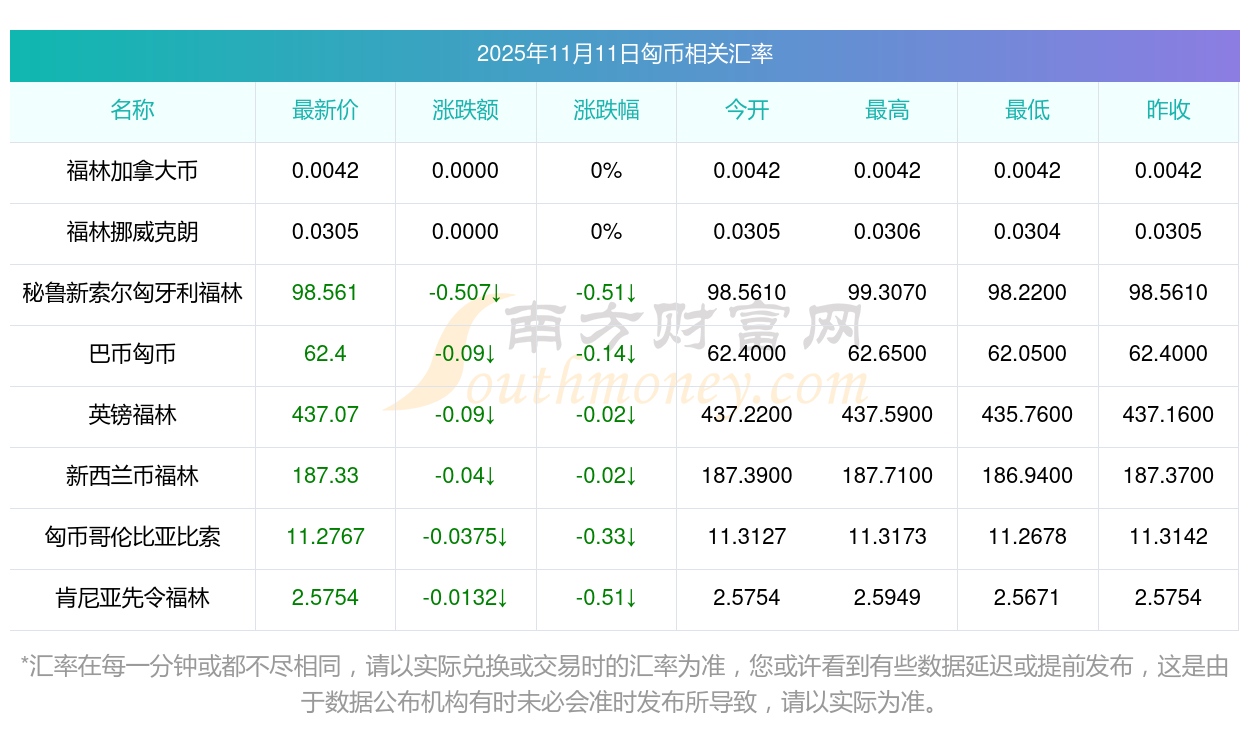Click latest price 62.4
Screen dimensions: 1250x733
point(325,354)
